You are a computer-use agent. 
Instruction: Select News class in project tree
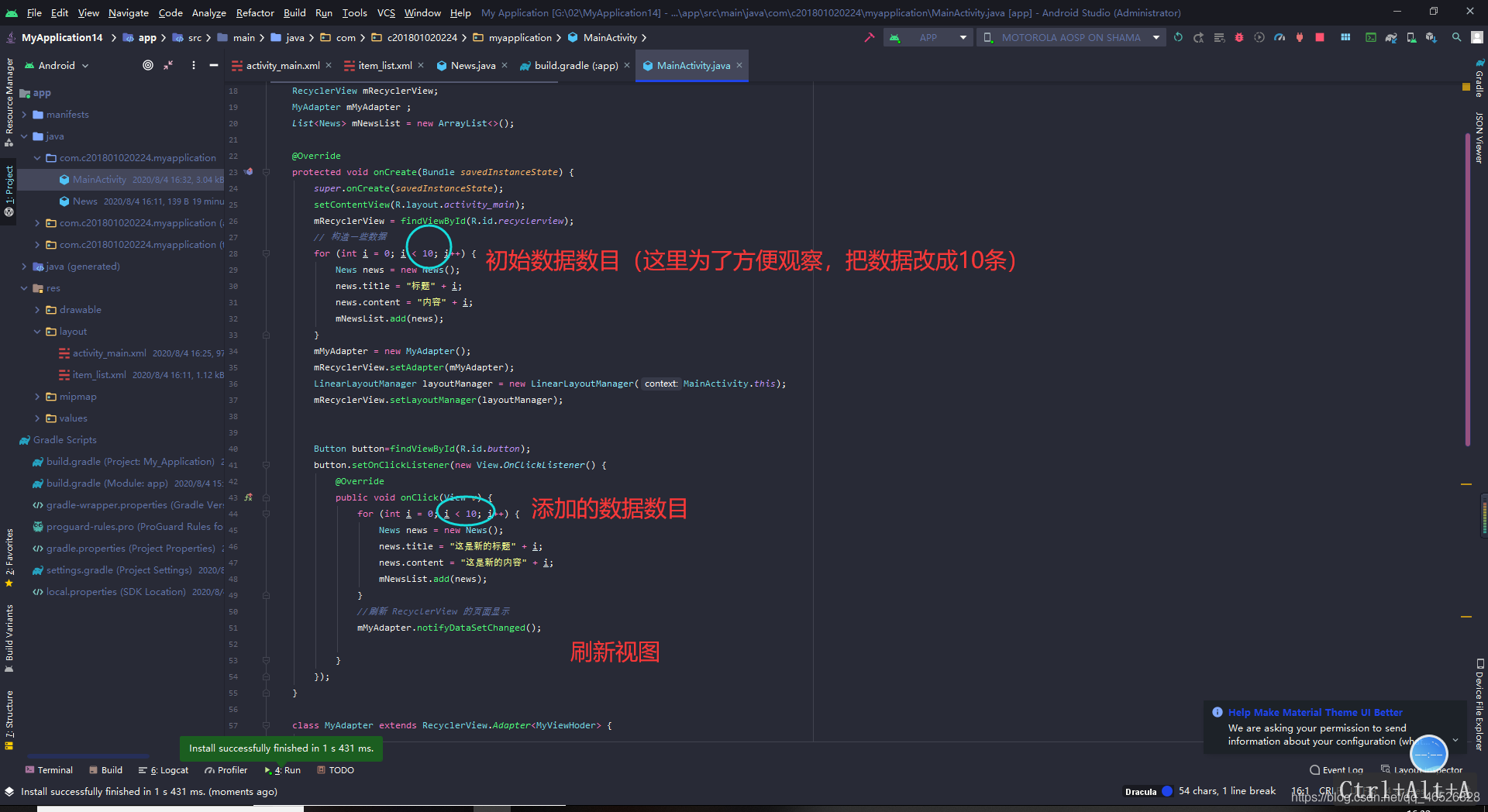pos(85,201)
